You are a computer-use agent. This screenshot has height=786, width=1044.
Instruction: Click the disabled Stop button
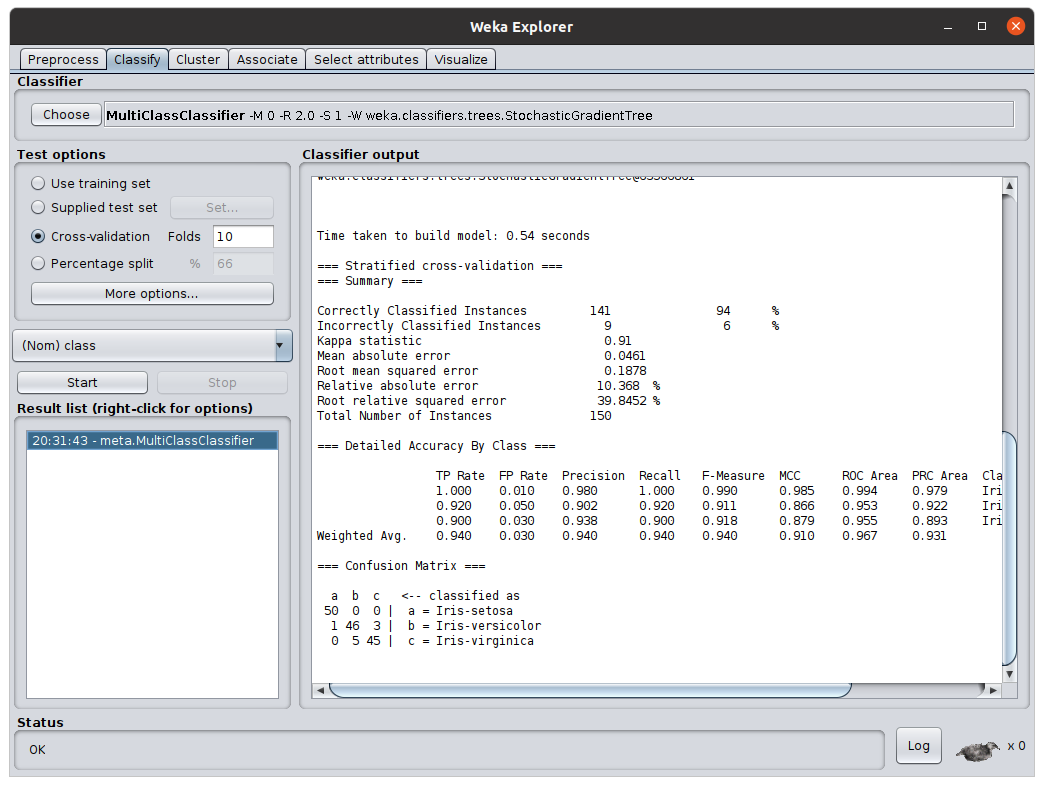(x=222, y=383)
